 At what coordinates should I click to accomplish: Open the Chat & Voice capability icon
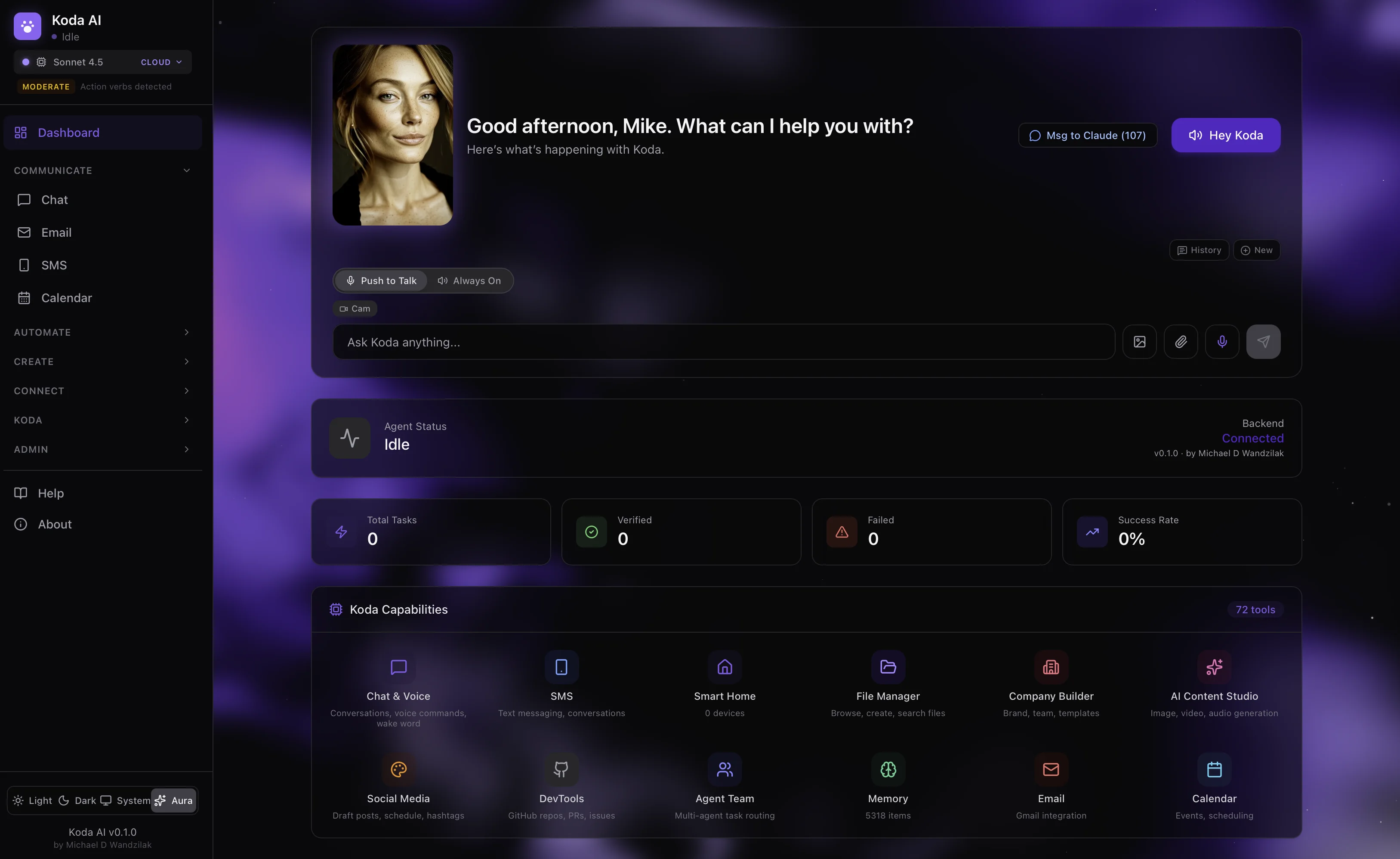(x=398, y=667)
